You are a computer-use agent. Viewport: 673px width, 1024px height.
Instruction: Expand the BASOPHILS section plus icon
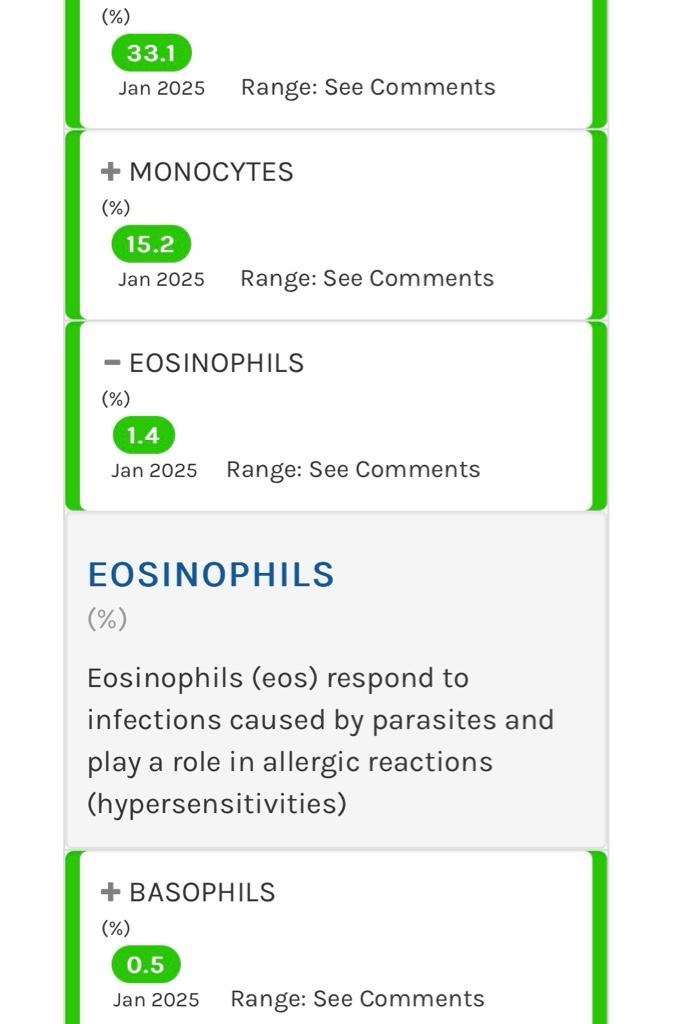pos(111,892)
